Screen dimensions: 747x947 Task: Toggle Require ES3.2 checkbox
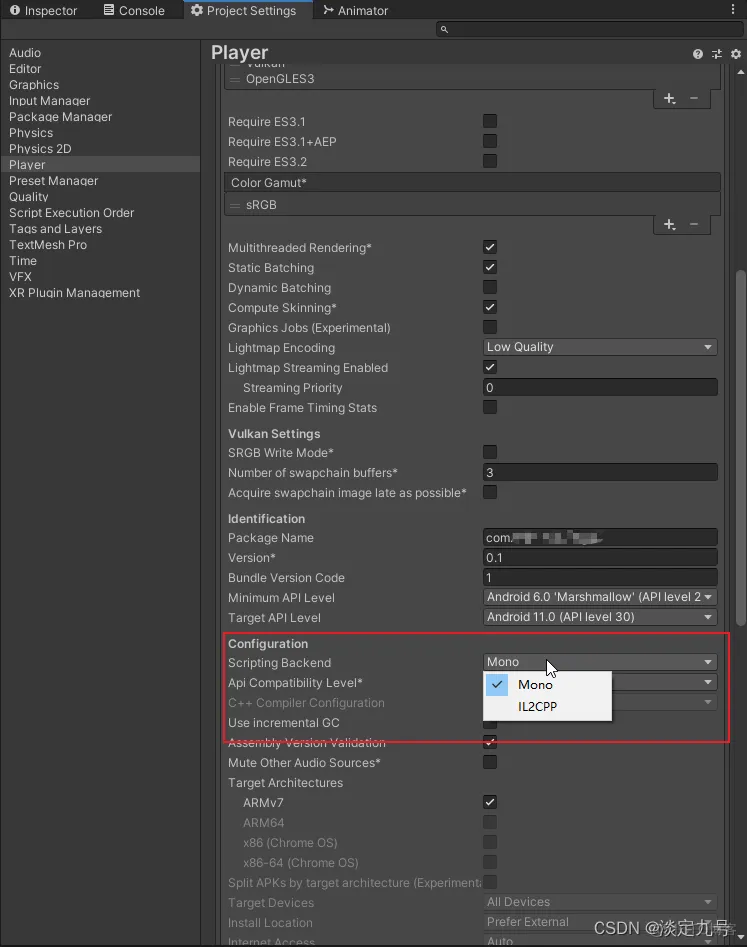[x=490, y=161]
